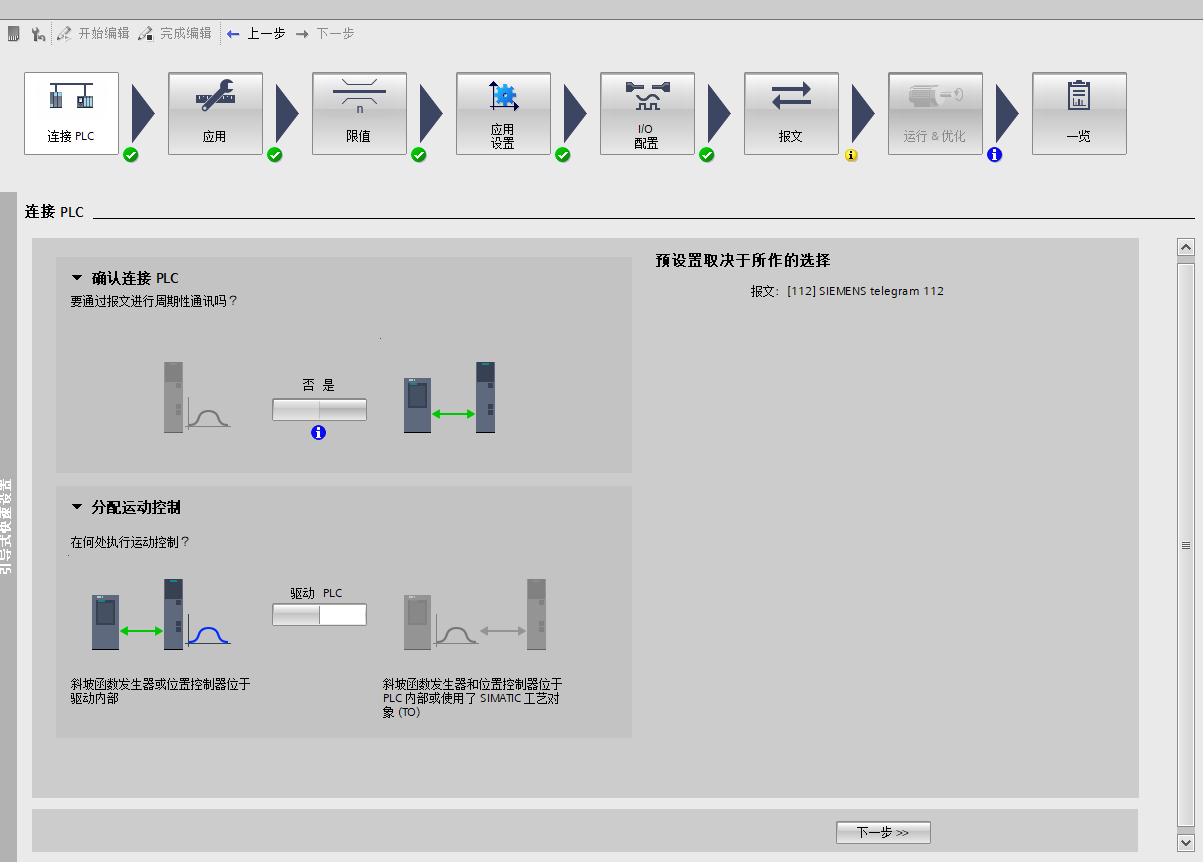Open the 连接 PLC wizard step
The image size is (1203, 862).
click(71, 113)
